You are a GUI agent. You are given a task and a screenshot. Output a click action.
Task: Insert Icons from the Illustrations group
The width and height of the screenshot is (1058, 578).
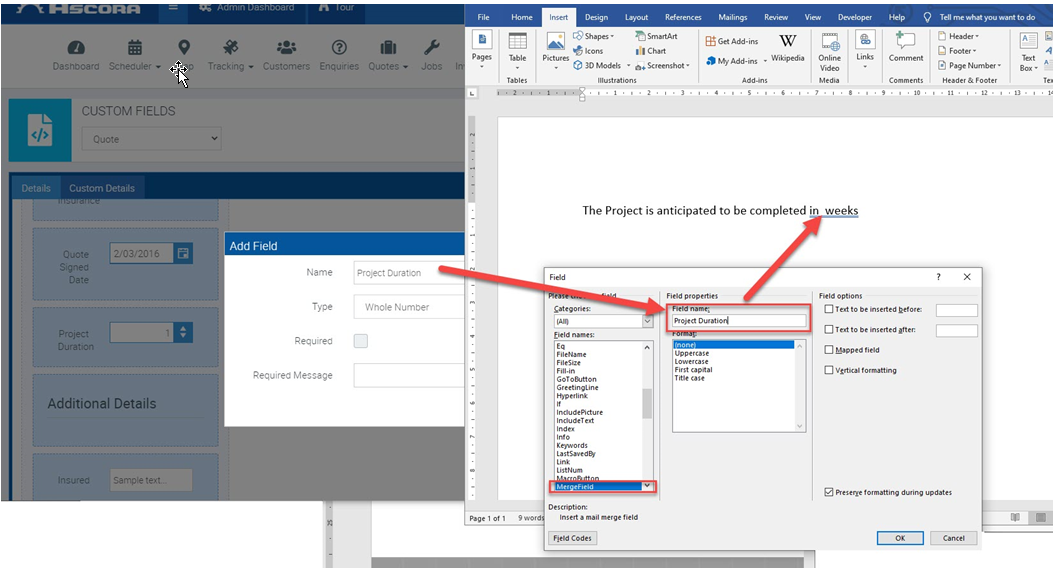pyautogui.click(x=588, y=51)
